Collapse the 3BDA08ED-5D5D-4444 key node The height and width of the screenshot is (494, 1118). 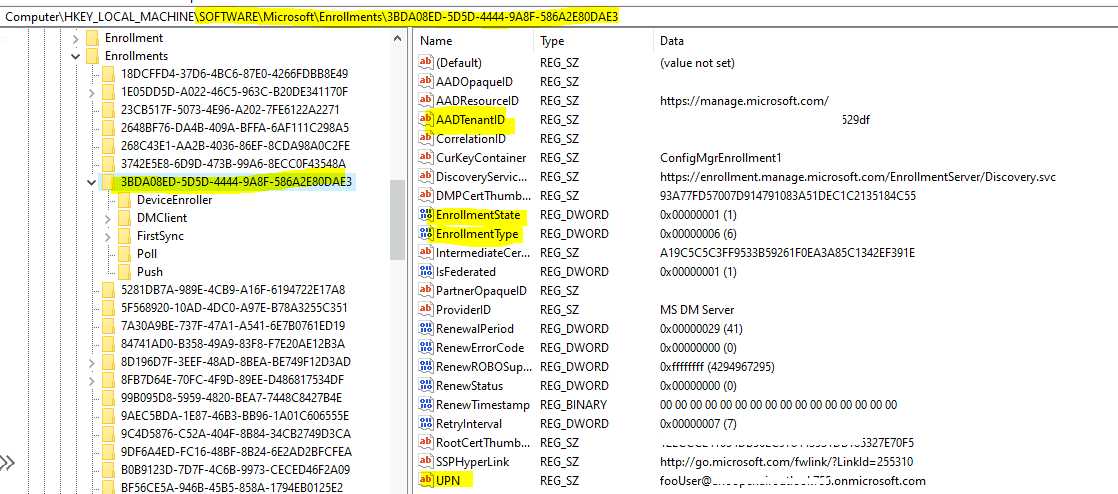click(x=91, y=182)
